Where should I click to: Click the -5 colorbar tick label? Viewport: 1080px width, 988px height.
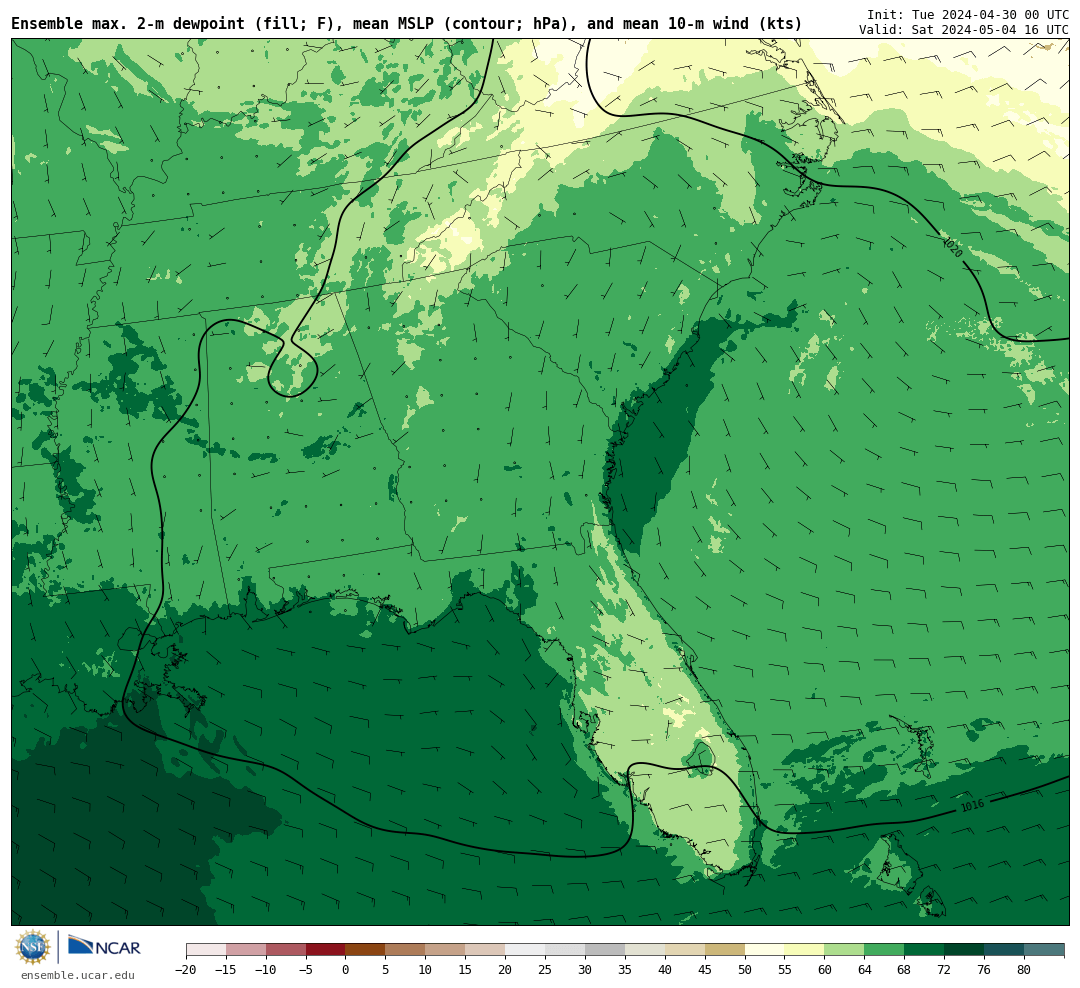coord(306,970)
